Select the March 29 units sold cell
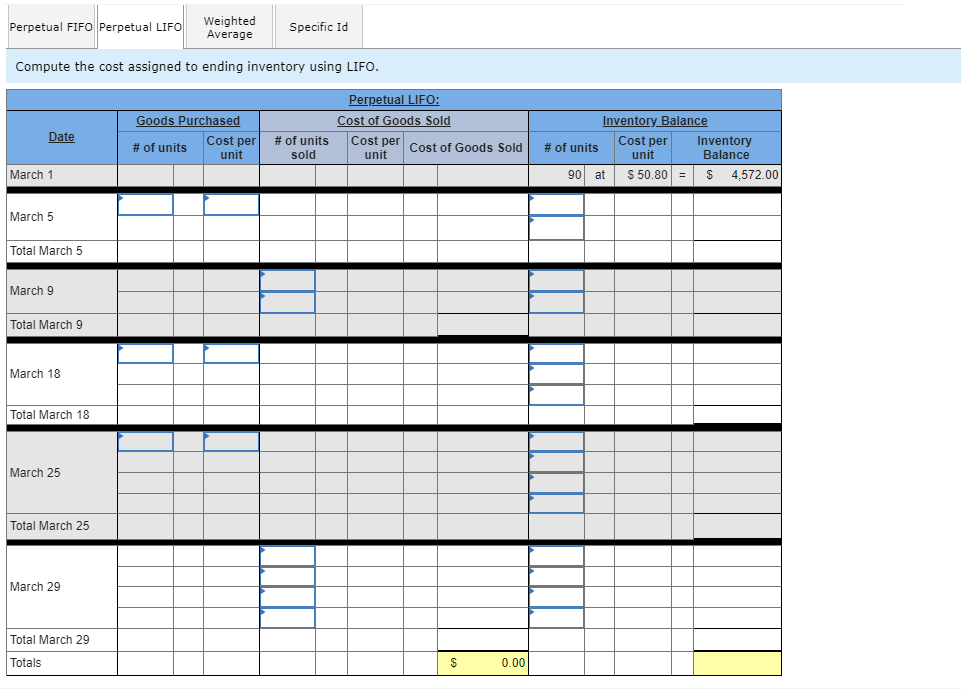The height and width of the screenshot is (689, 961). [x=287, y=555]
